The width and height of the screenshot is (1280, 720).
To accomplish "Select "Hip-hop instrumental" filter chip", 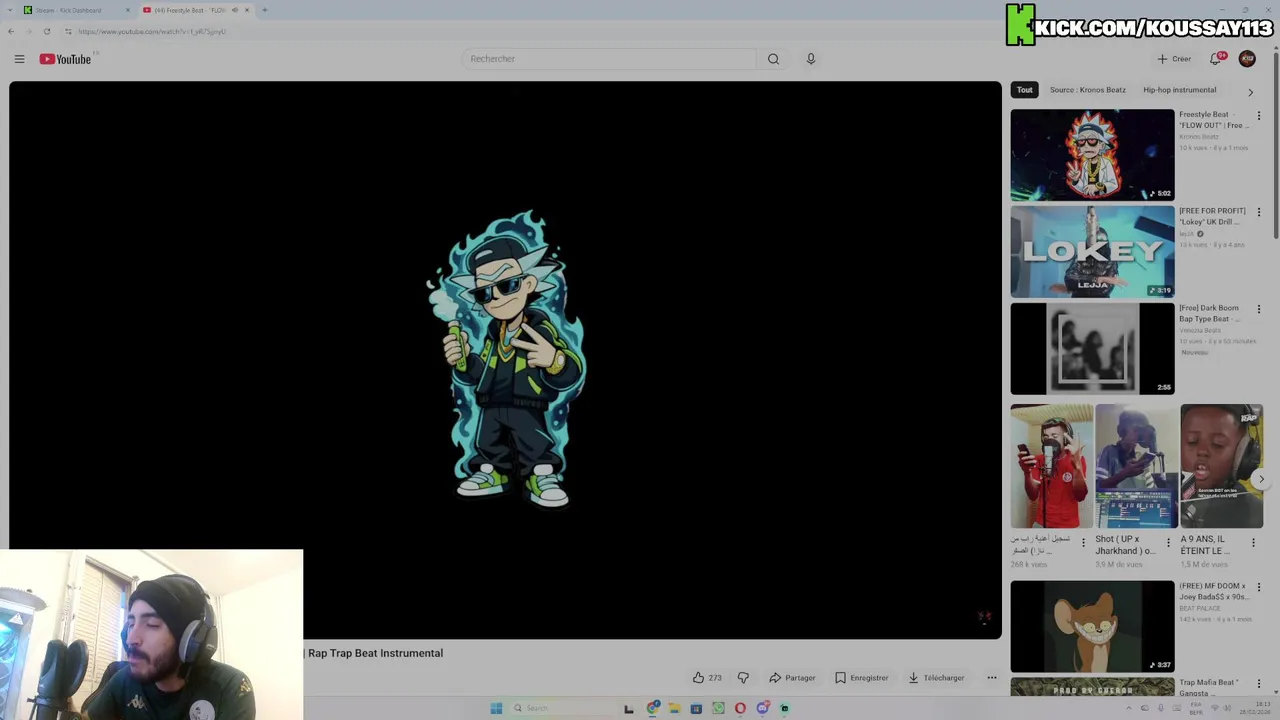I will tap(1180, 90).
